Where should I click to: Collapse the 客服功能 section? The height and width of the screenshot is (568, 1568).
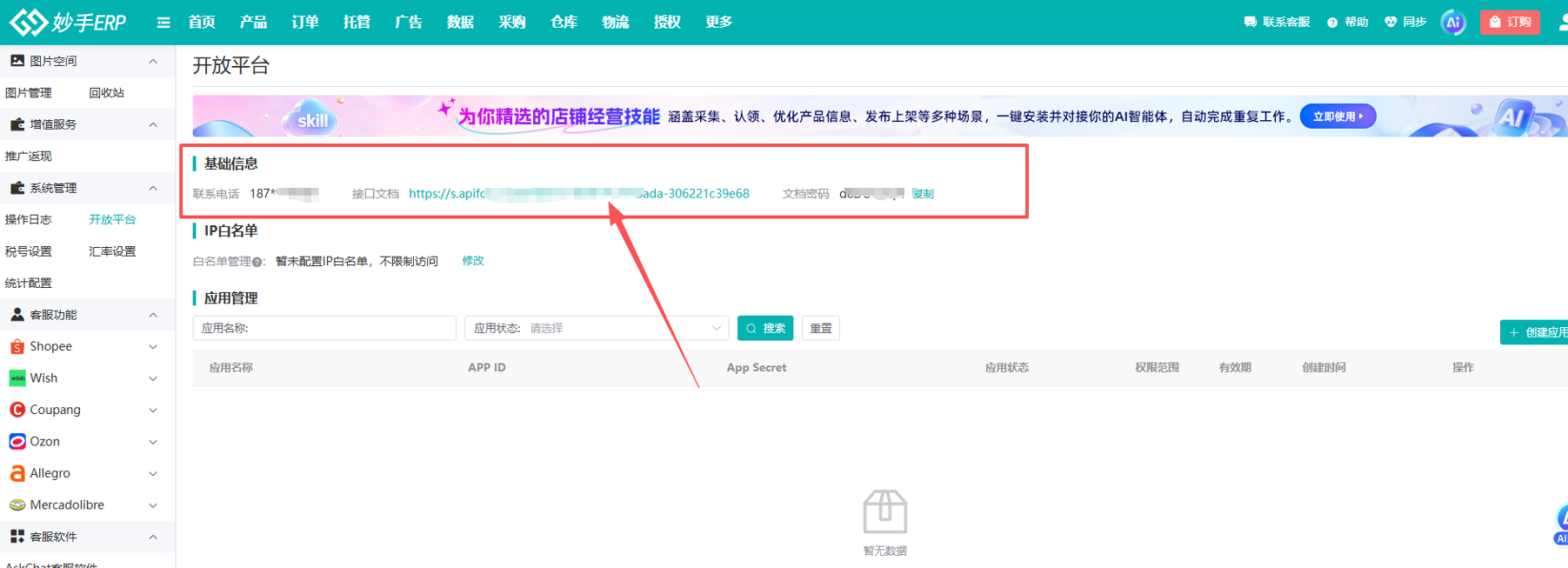(153, 315)
